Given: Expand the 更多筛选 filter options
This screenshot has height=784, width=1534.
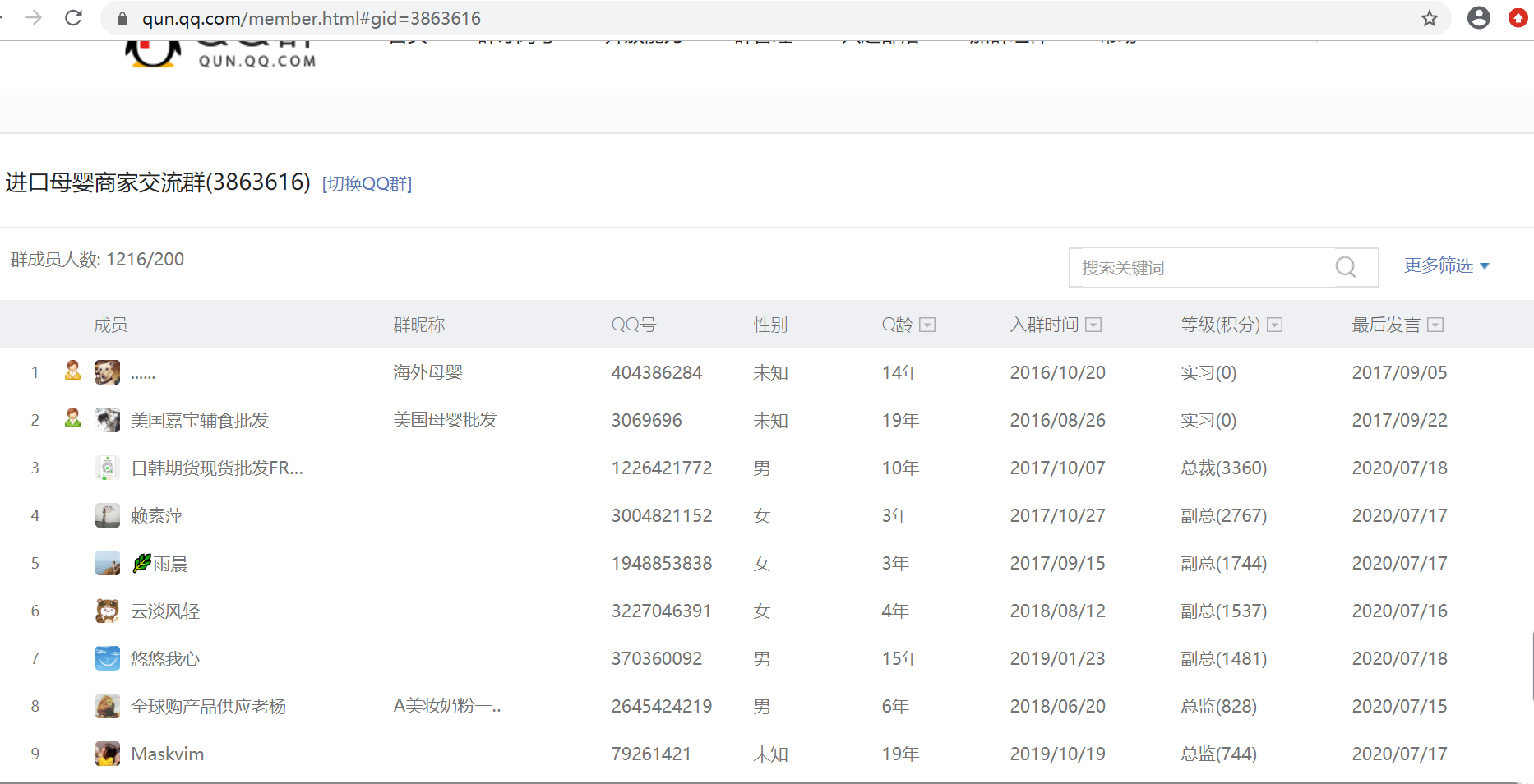Looking at the screenshot, I should (x=1446, y=265).
